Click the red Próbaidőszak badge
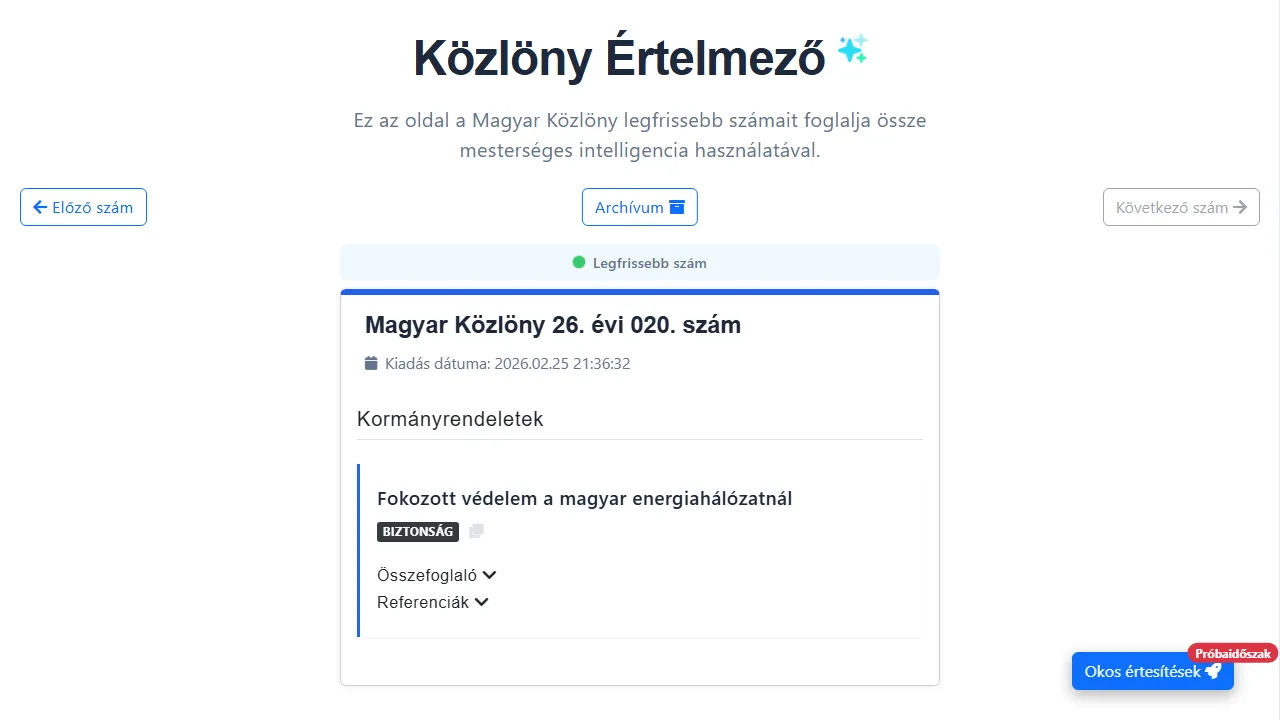Viewport: 1280px width, 720px height. click(x=1232, y=653)
